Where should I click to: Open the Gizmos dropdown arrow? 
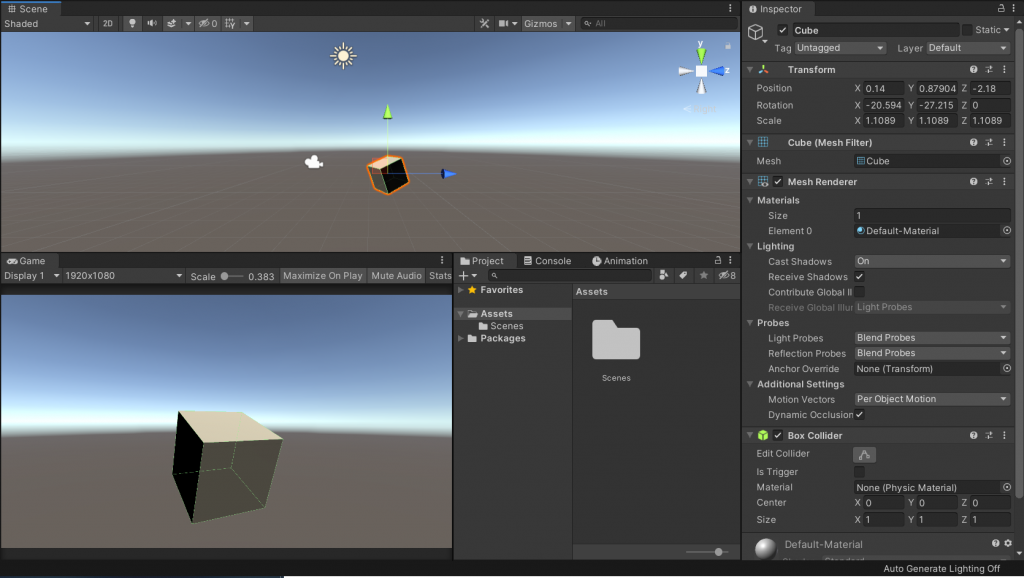coord(568,24)
